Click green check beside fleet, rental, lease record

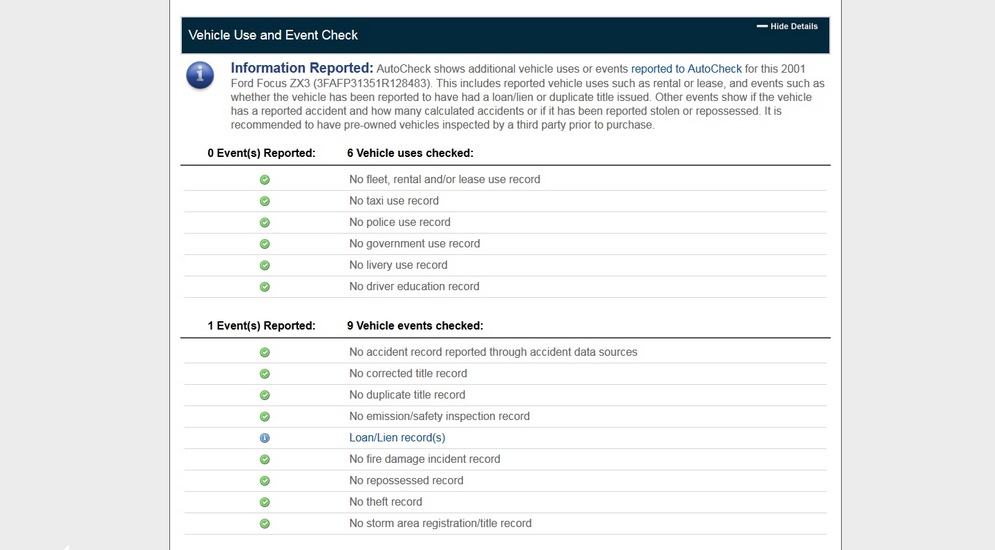coord(265,180)
